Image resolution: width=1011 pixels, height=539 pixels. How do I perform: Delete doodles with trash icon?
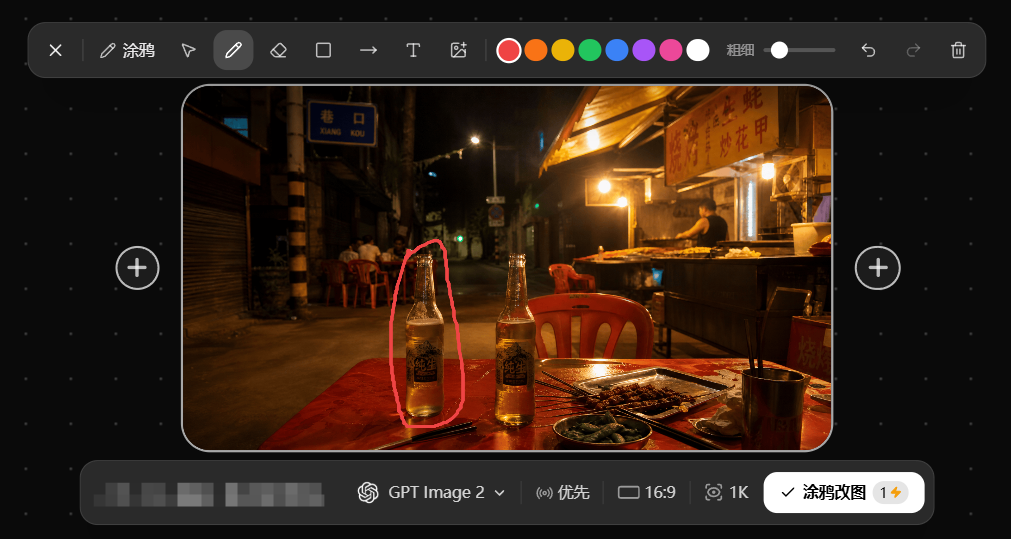(959, 50)
